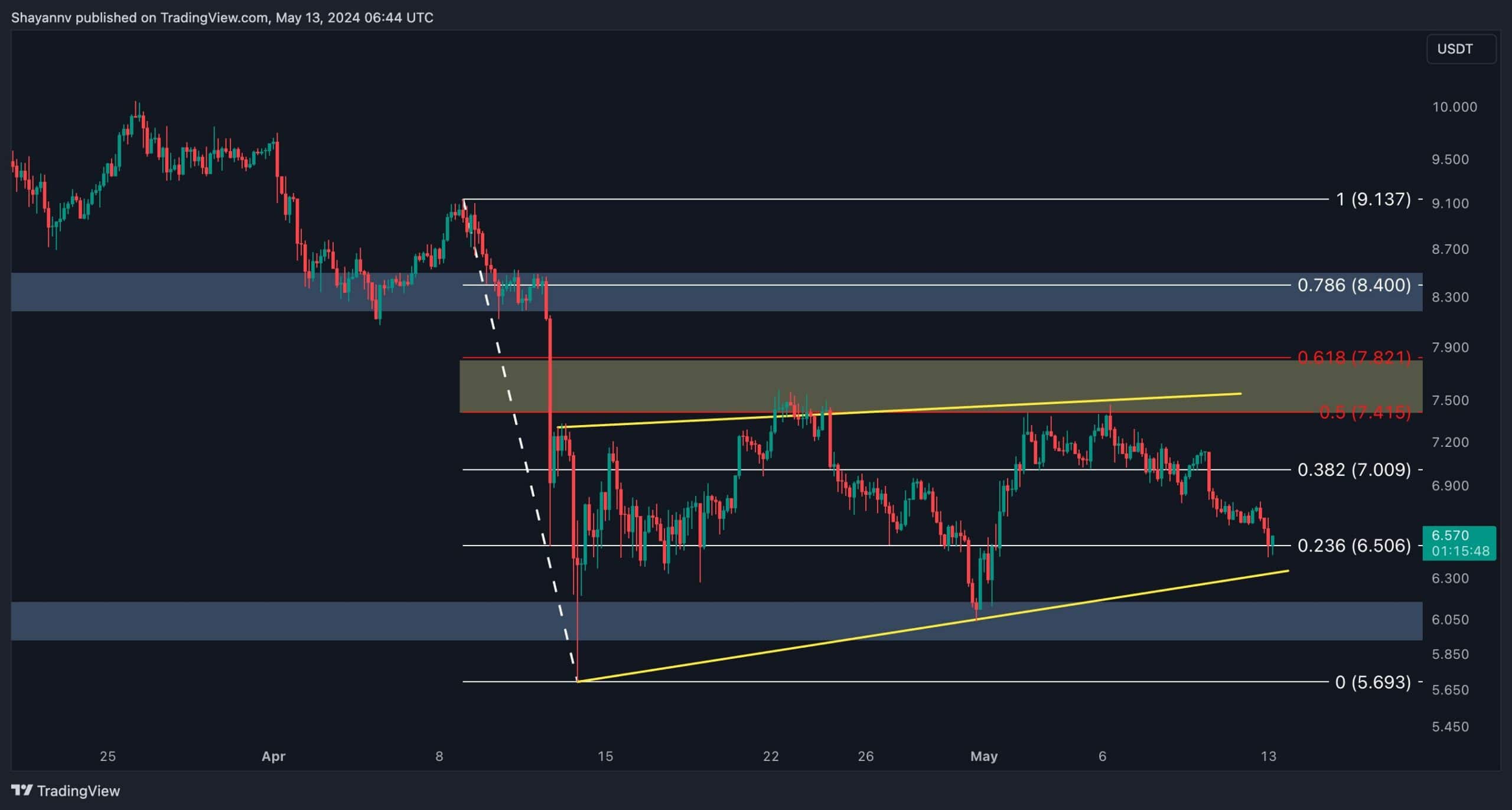Viewport: 1512px width, 810px height.
Task: Click the 7.500 price axis value
Action: pyautogui.click(x=1450, y=400)
